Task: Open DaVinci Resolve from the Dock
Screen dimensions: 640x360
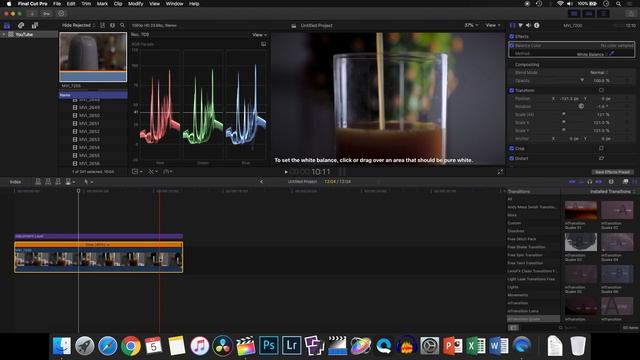Action: (222, 346)
